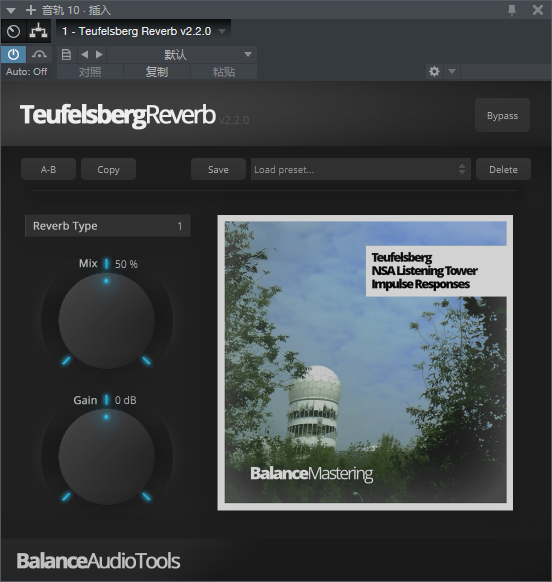Click the BalanceAudioTools logo

point(98,560)
